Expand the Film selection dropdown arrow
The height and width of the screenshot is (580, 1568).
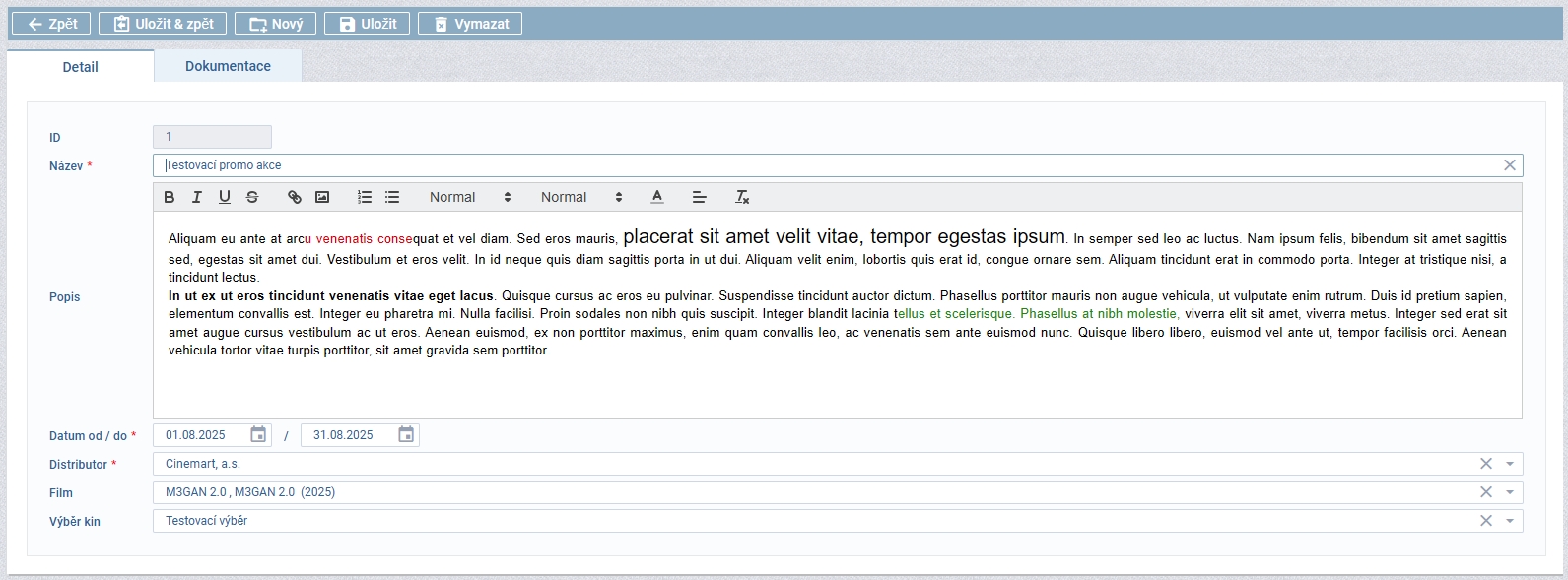tap(1510, 492)
